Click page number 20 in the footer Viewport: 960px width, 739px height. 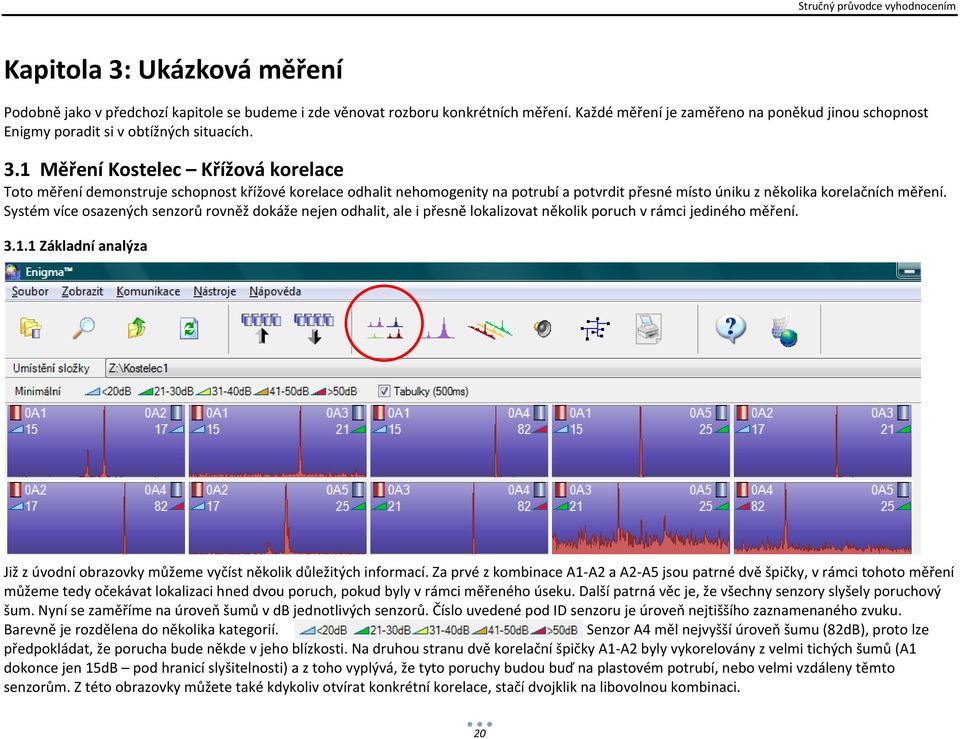pyautogui.click(x=479, y=733)
